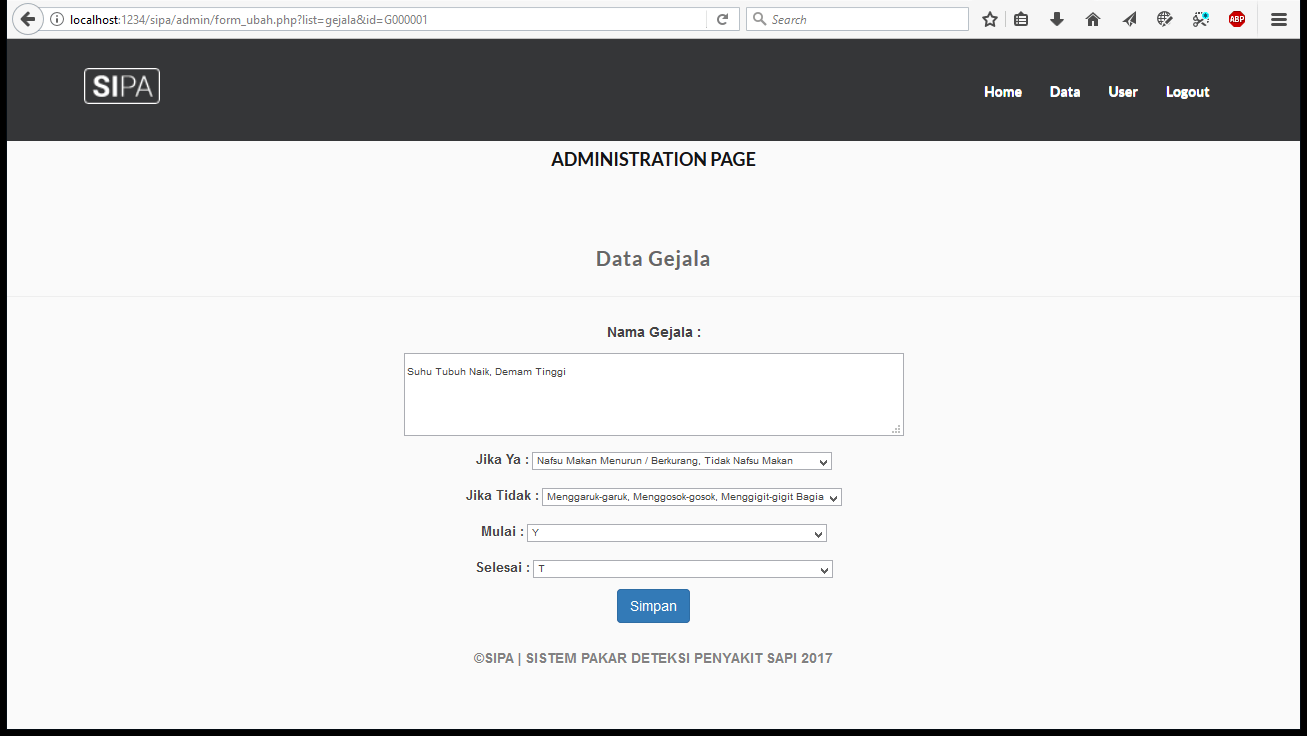The height and width of the screenshot is (737, 1307).
Task: View site information icon in address bar
Action: coord(57,19)
